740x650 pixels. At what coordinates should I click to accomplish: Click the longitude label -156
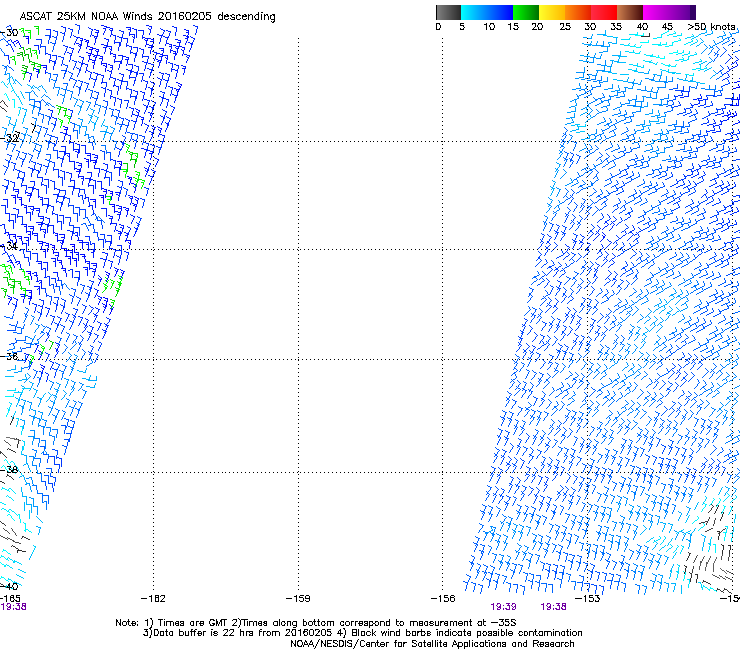(443, 599)
